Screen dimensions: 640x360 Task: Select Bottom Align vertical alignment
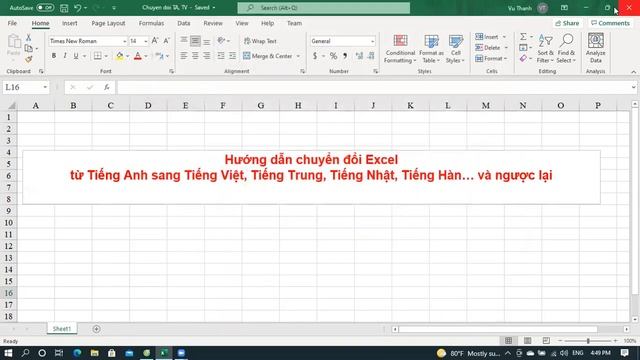pos(207,41)
